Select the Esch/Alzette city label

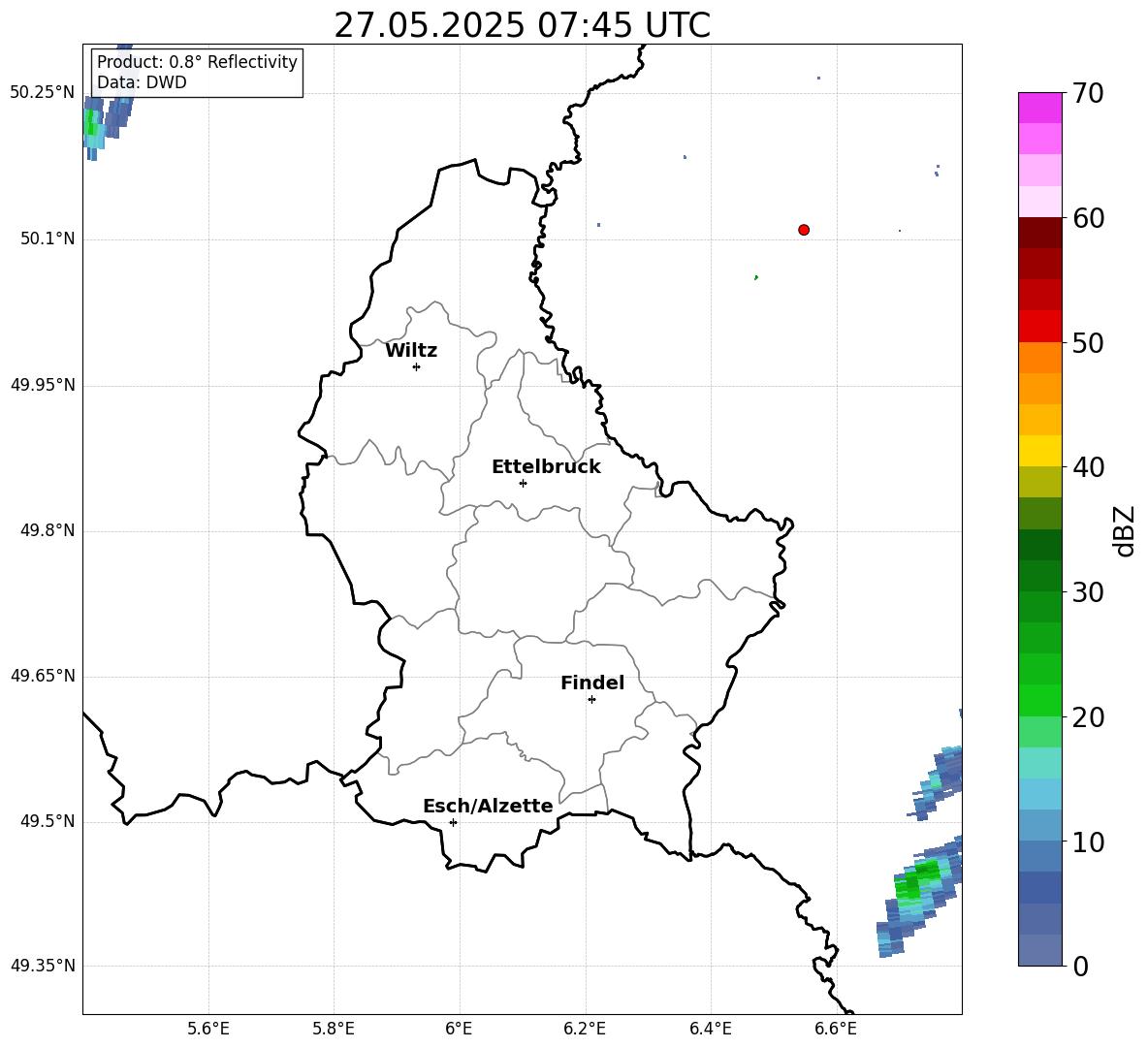pyautogui.click(x=488, y=806)
